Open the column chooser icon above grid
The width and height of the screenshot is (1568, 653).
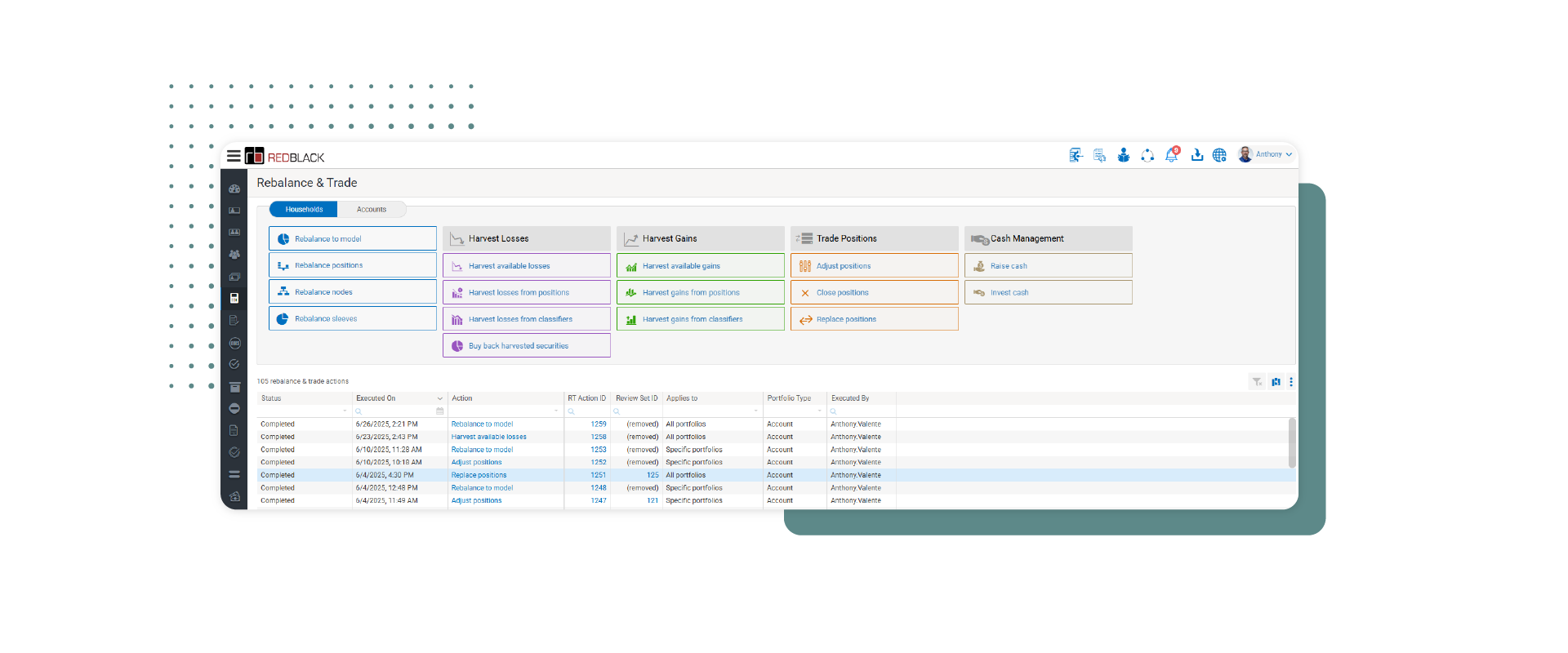1276,382
